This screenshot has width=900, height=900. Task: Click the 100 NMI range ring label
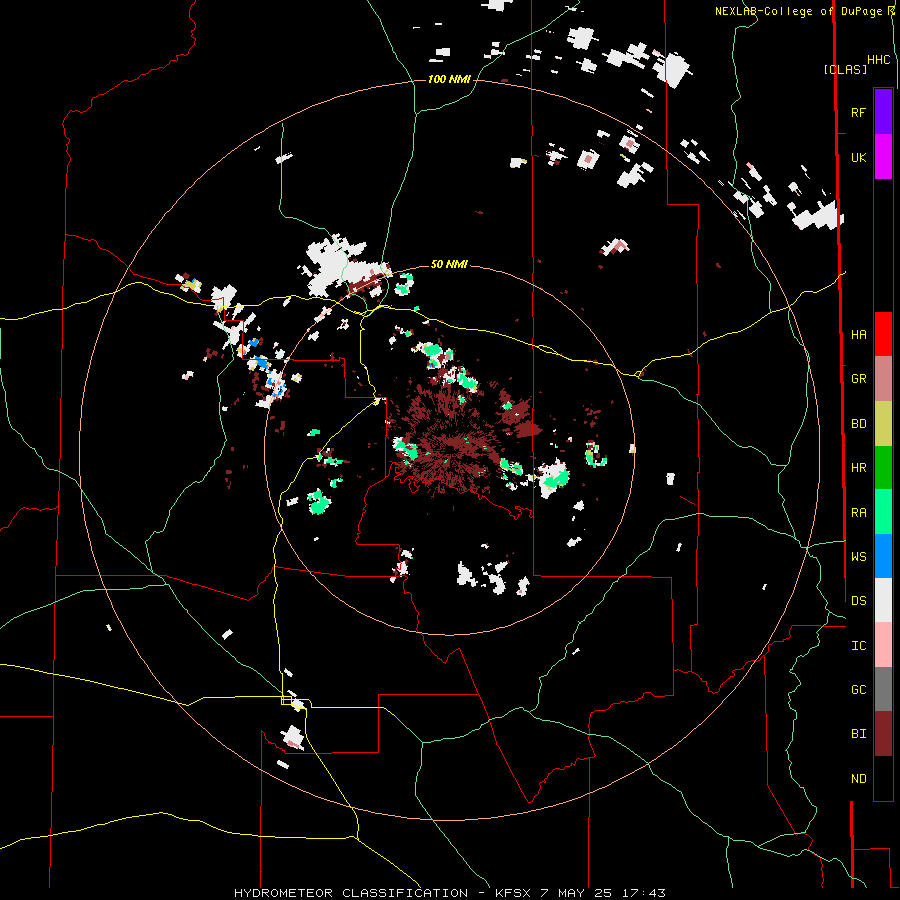point(449,79)
